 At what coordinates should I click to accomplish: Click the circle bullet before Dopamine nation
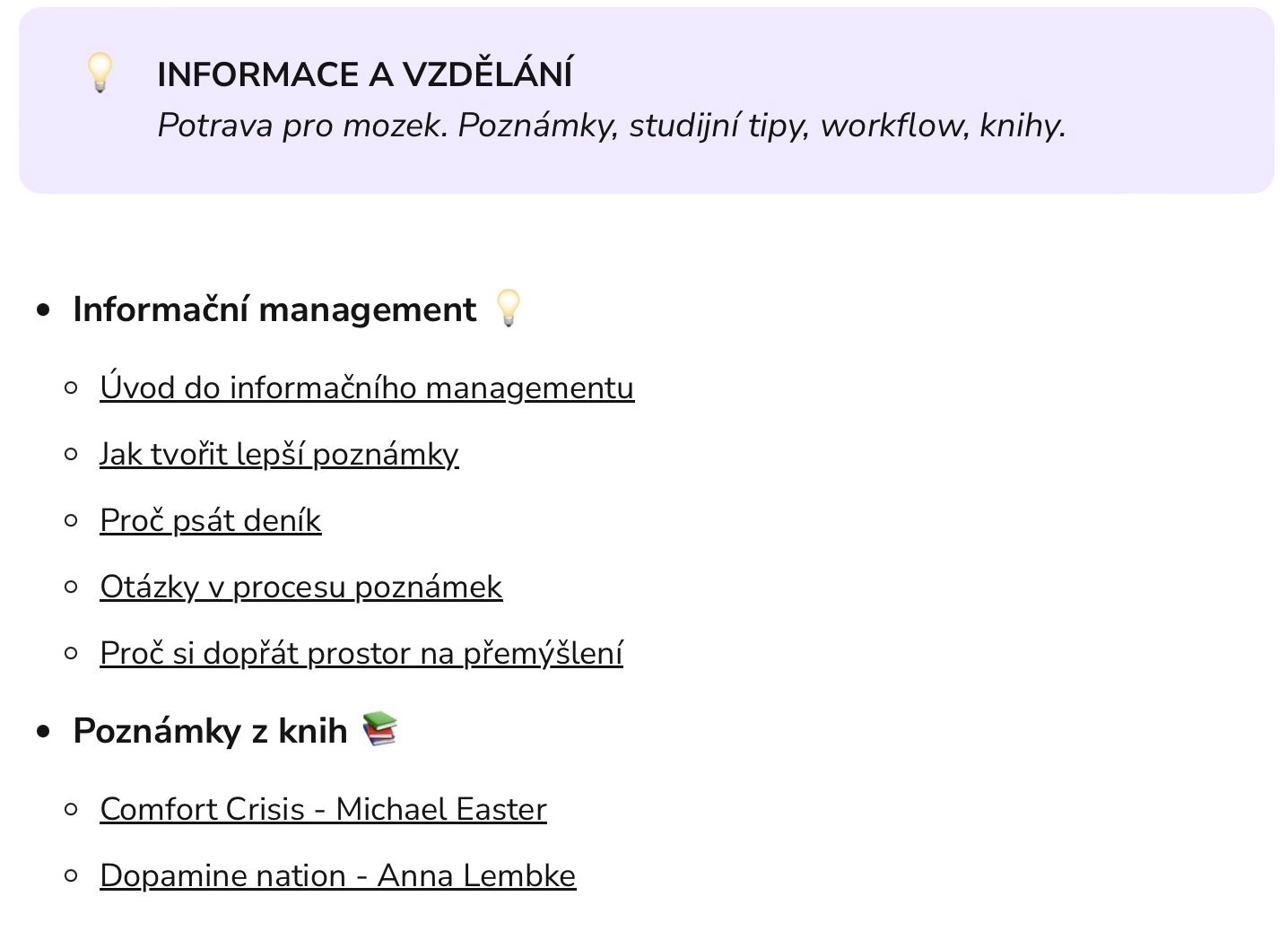click(x=72, y=875)
